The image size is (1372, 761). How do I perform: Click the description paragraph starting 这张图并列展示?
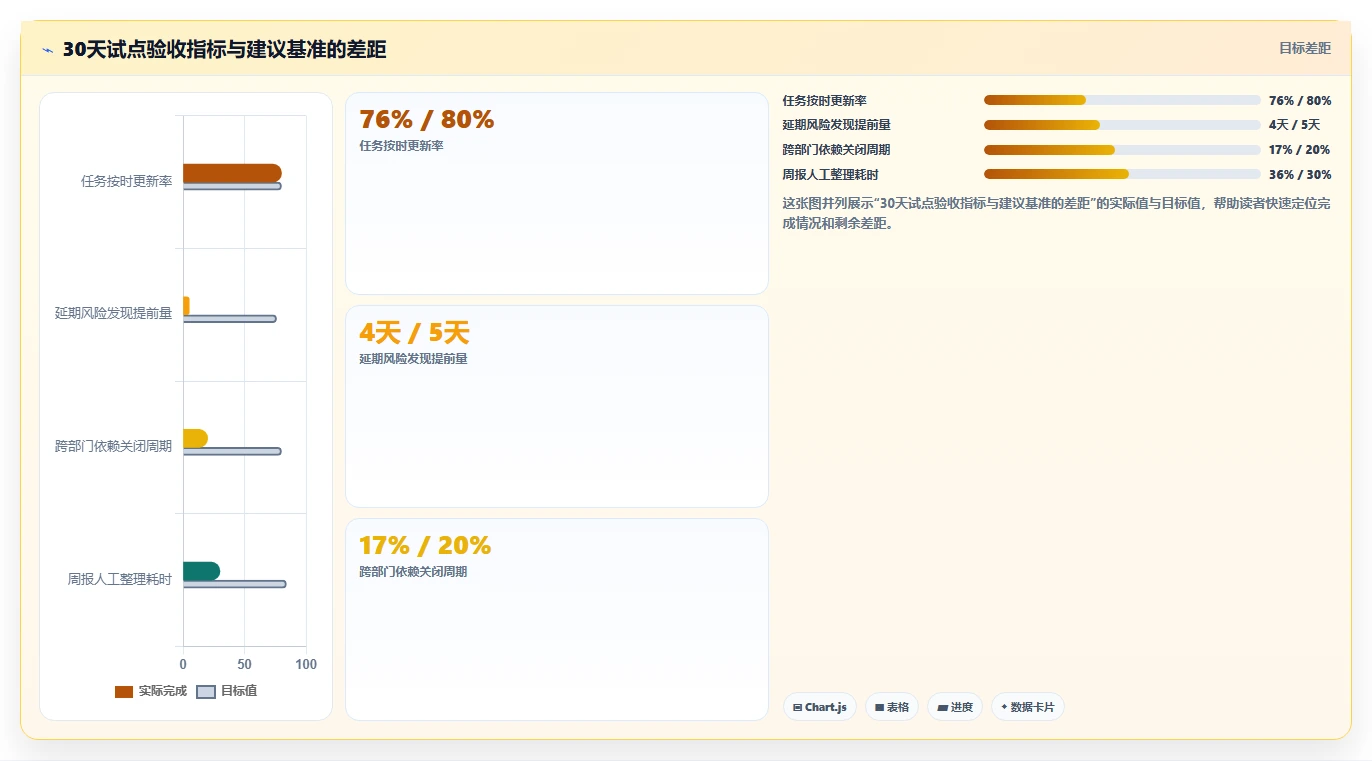(x=1057, y=213)
